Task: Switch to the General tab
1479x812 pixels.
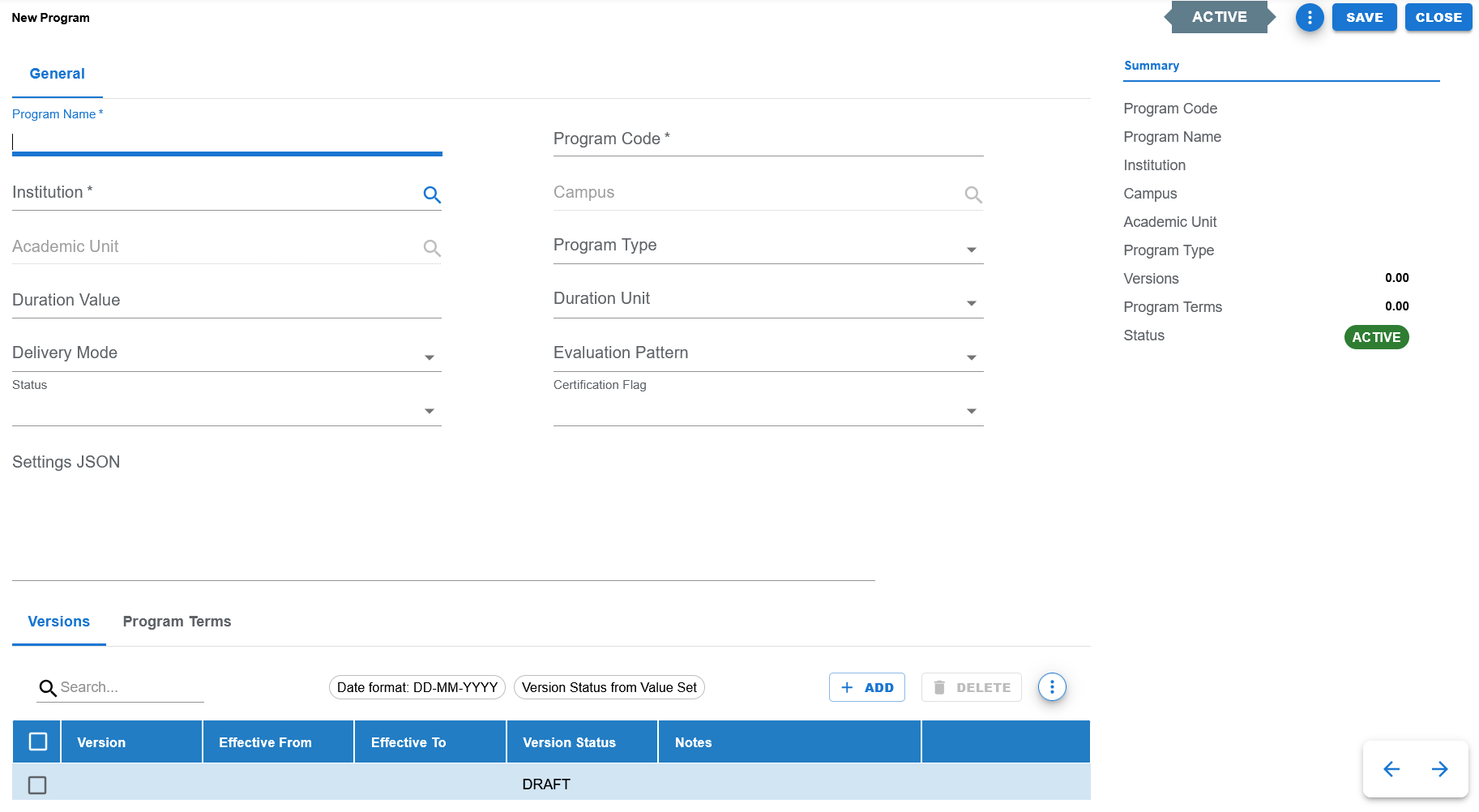Action: click(x=57, y=74)
